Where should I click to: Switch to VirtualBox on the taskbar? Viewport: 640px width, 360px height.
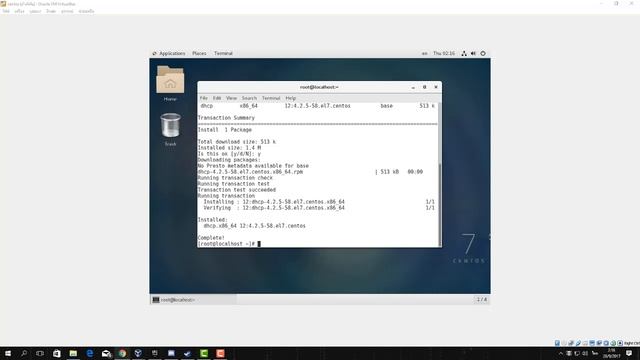click(138, 353)
